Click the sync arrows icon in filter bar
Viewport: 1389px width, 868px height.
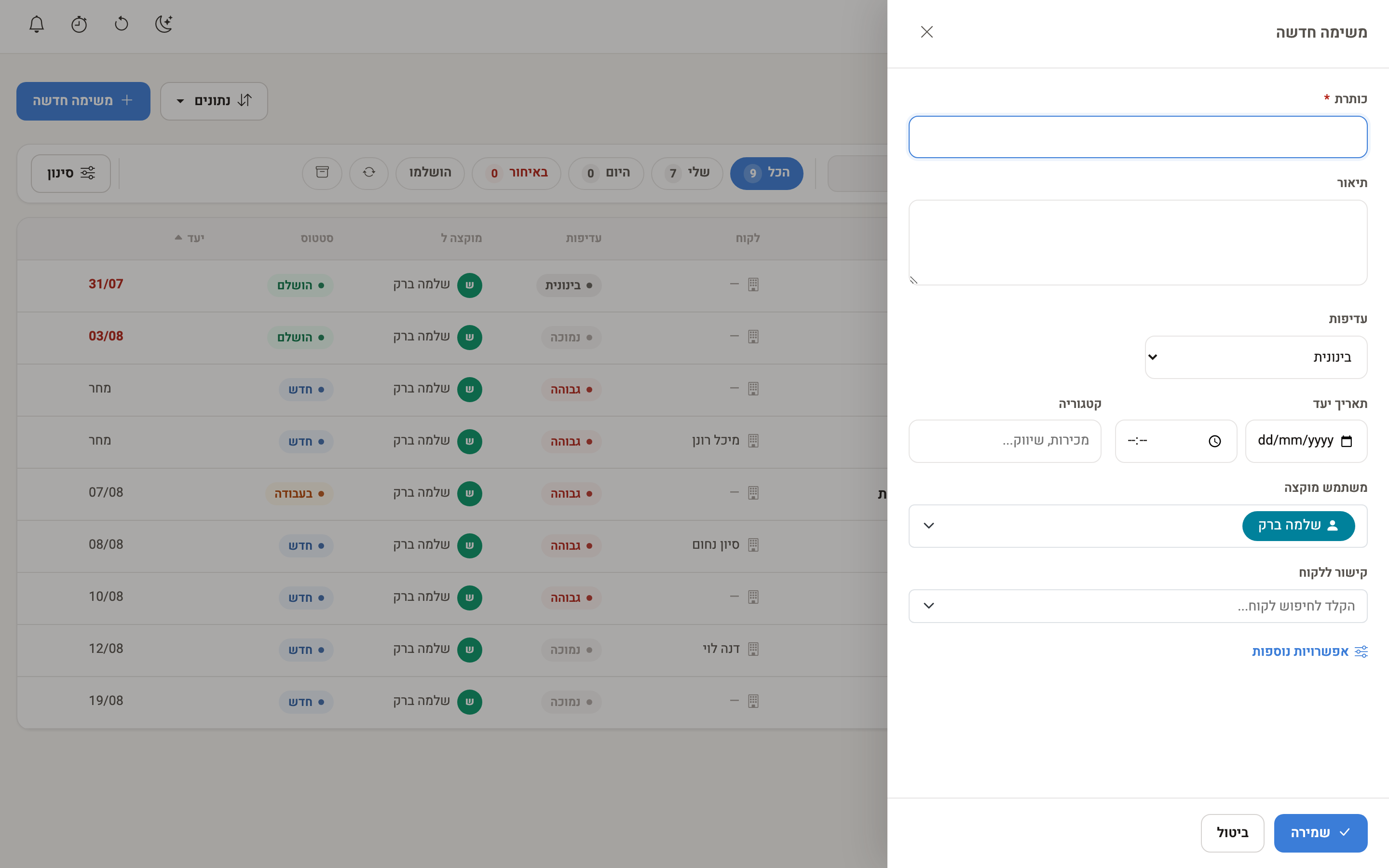point(369,173)
